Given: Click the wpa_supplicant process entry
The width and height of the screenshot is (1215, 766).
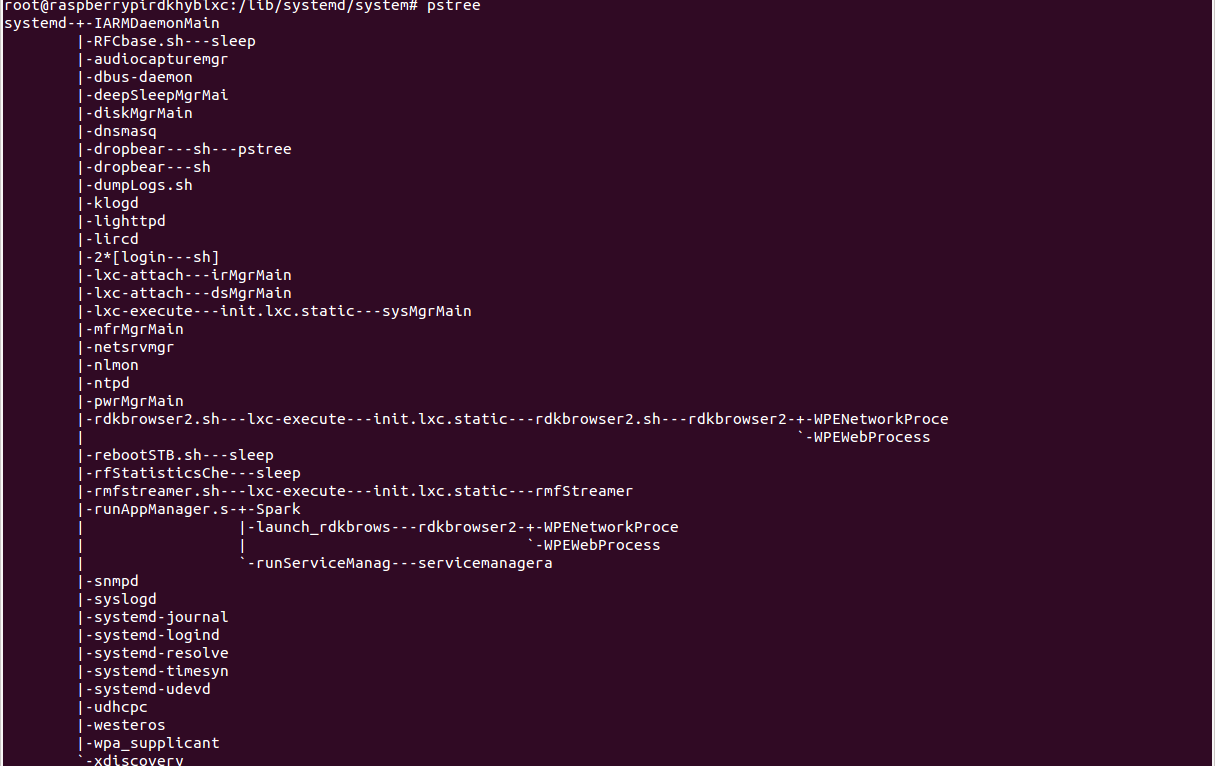Looking at the screenshot, I should [157, 743].
